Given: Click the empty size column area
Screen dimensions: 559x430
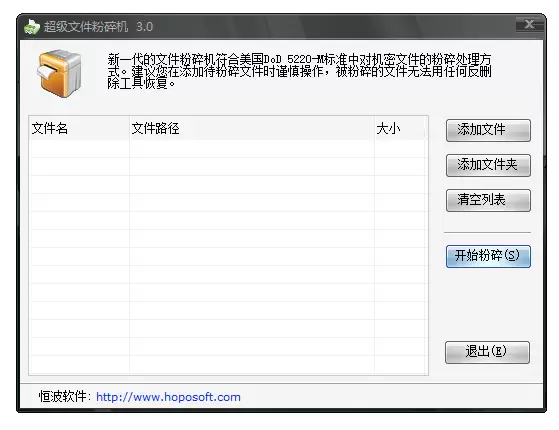Looking at the screenshot, I should pyautogui.click(x=400, y=256).
